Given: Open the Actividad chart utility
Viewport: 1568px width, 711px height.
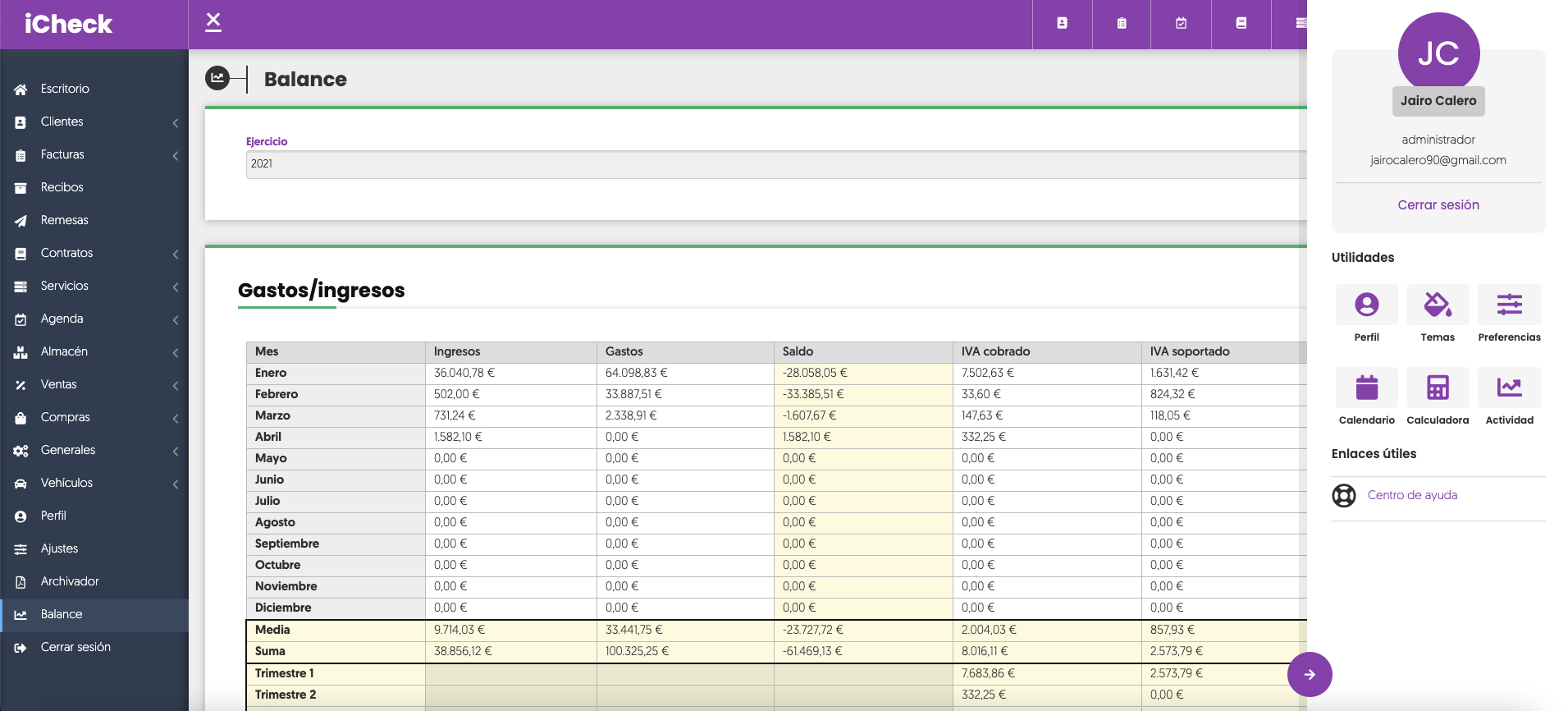Looking at the screenshot, I should coord(1509,388).
